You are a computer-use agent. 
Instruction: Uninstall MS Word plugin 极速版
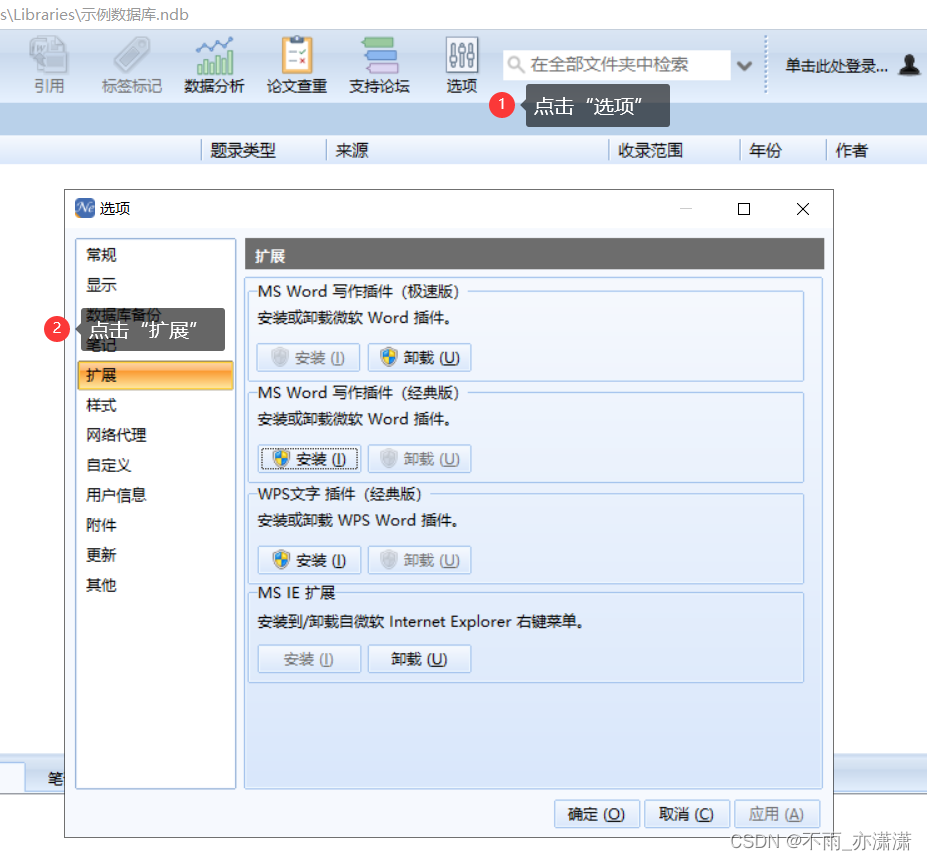point(420,358)
